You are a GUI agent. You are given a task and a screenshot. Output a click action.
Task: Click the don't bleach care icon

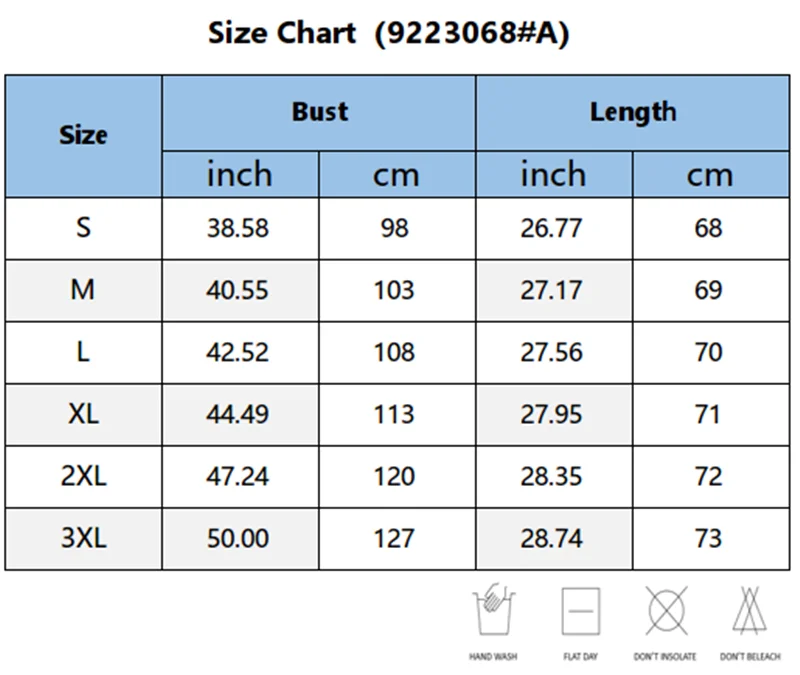pos(749,610)
